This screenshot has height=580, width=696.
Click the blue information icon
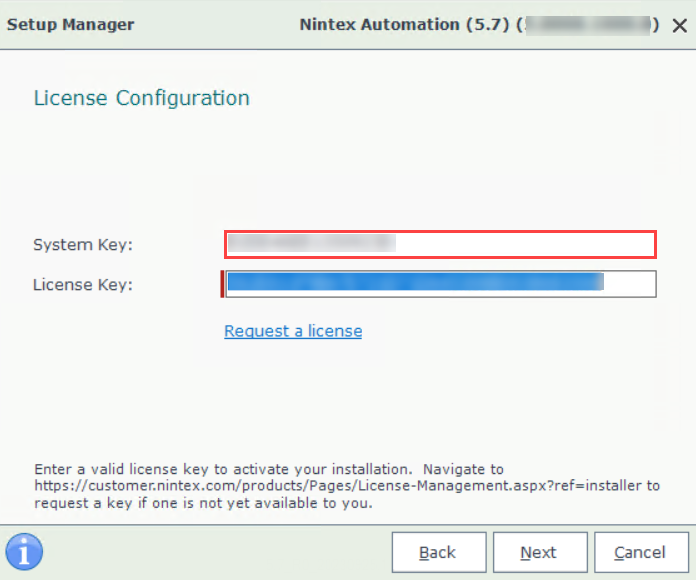(24, 551)
